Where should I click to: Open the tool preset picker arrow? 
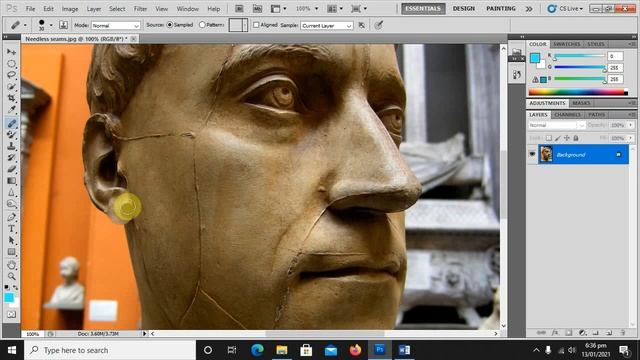[x=25, y=25]
